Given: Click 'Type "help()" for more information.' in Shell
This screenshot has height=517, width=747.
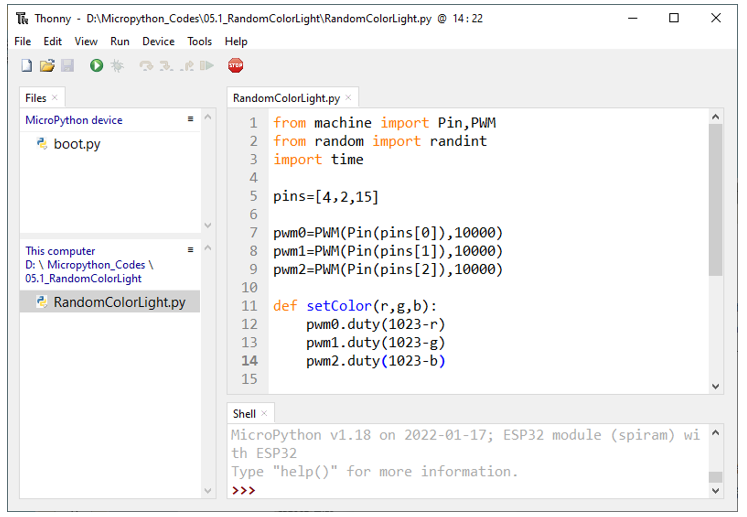Looking at the screenshot, I should [x=374, y=472].
